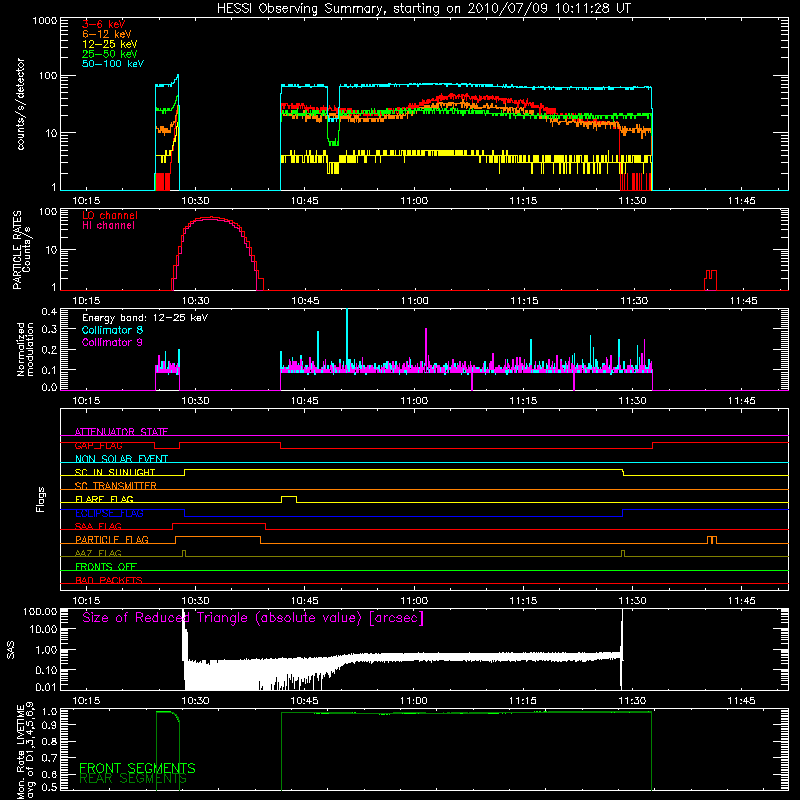Click the "SAS" axis label
Image resolution: width=800 pixels, height=800 pixels.
pyautogui.click(x=11, y=650)
